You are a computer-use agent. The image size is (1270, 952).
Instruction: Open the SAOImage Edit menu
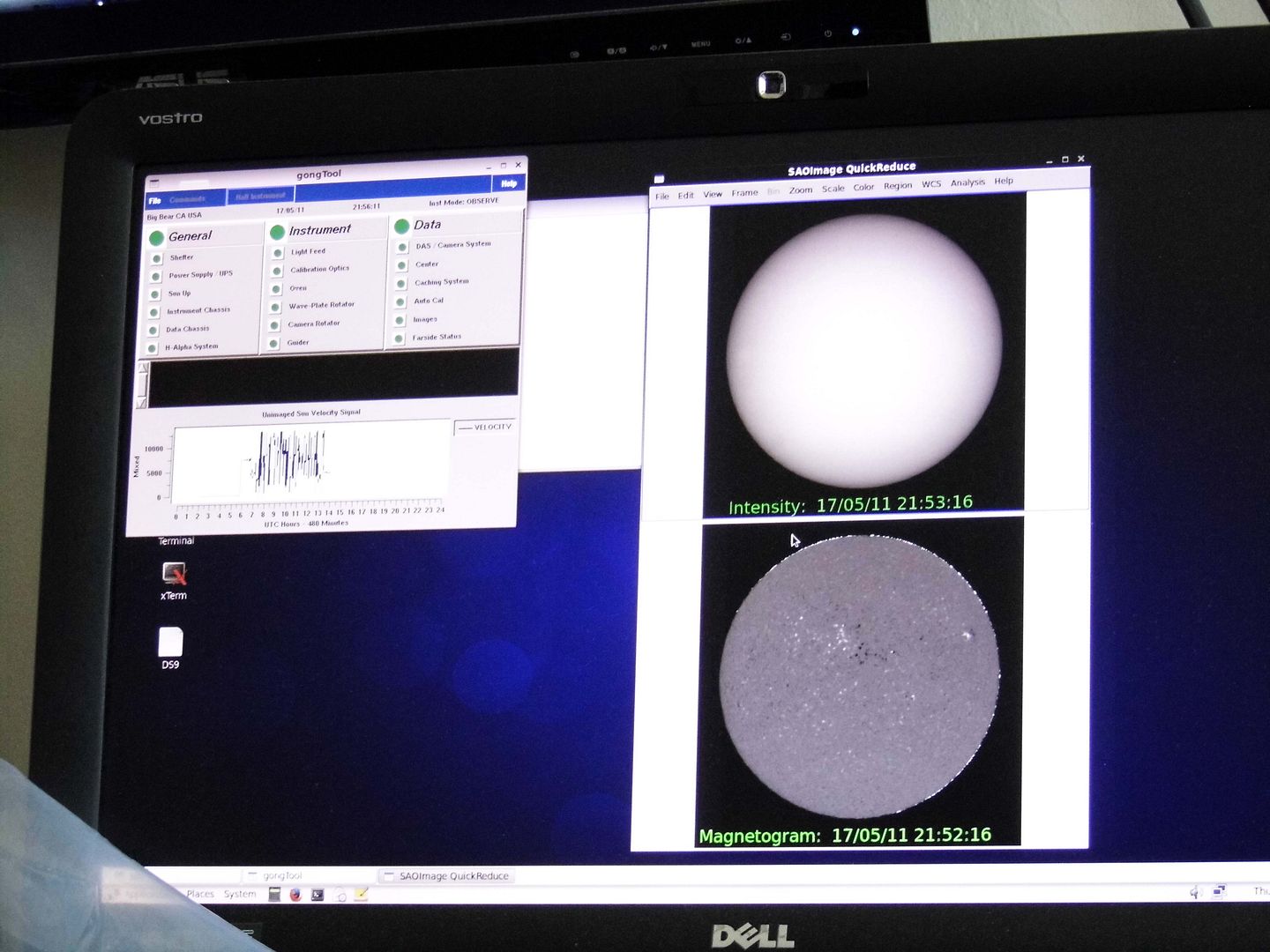686,196
